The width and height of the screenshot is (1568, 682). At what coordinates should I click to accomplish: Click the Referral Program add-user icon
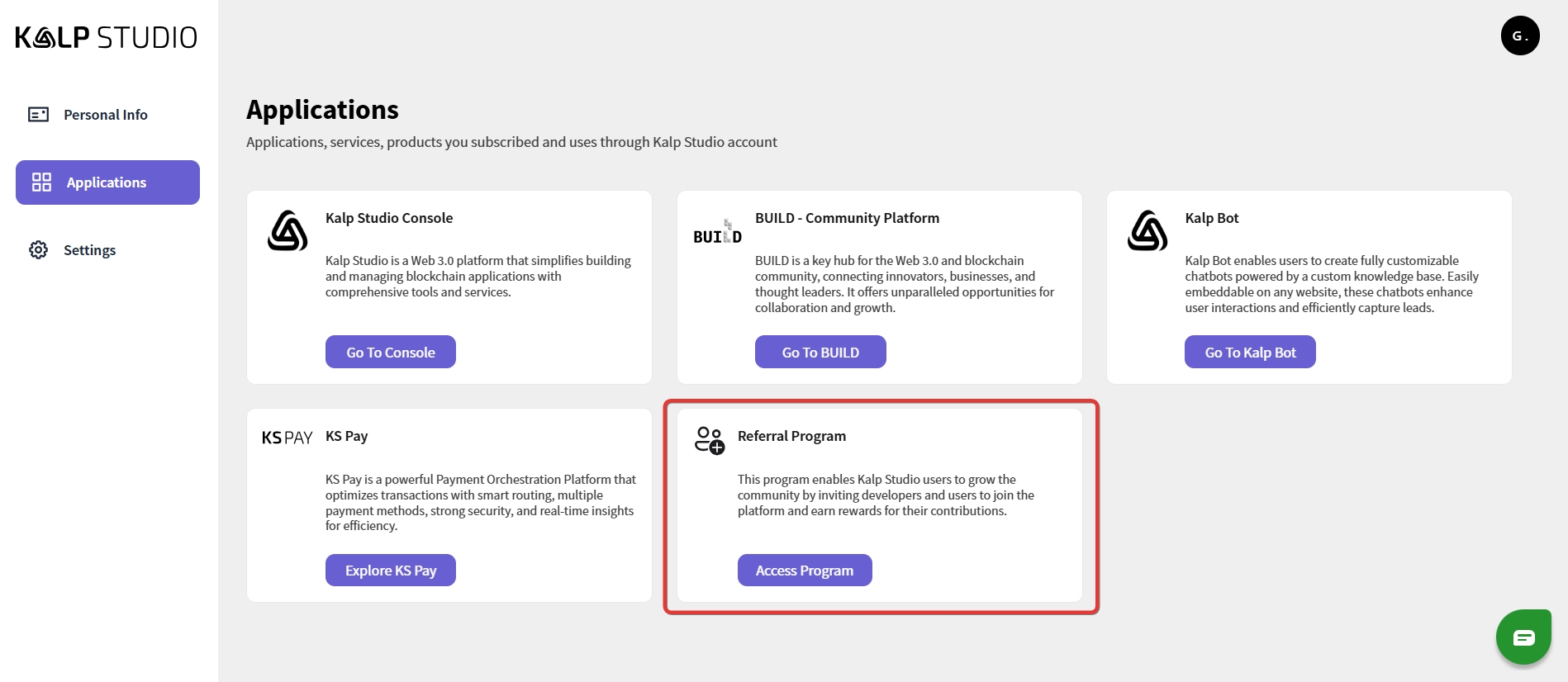coord(709,440)
